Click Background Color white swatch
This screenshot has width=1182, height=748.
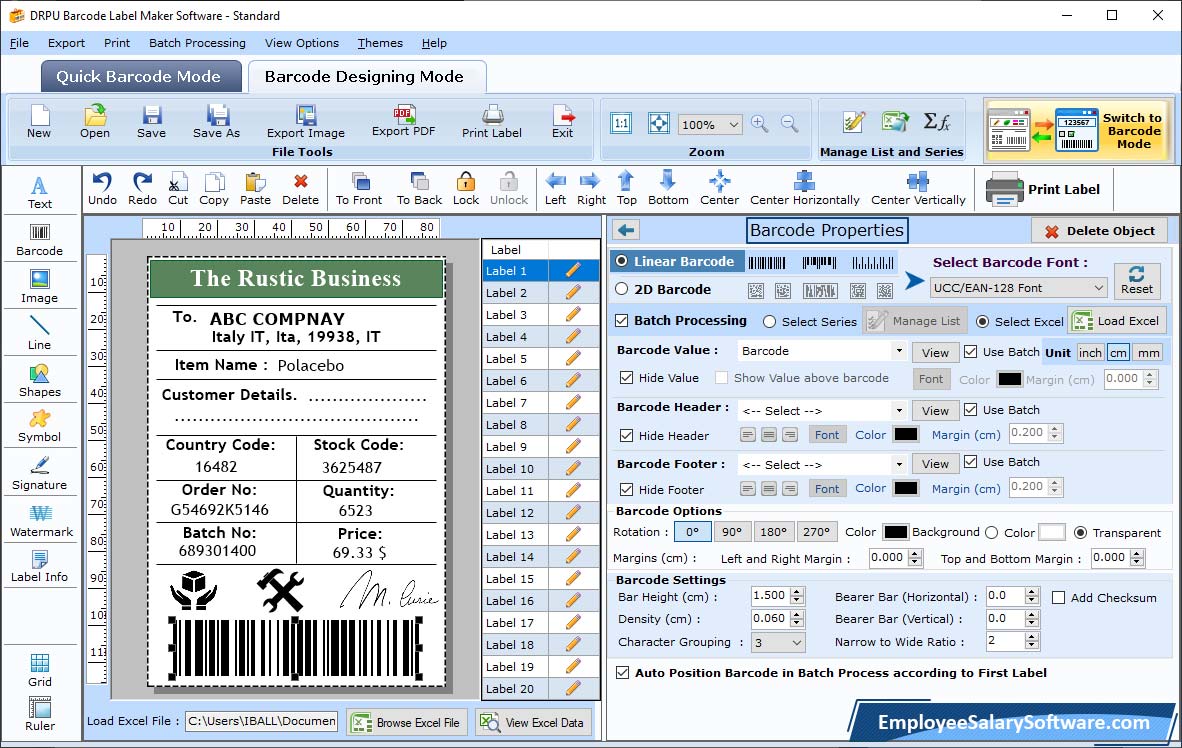(x=1052, y=532)
